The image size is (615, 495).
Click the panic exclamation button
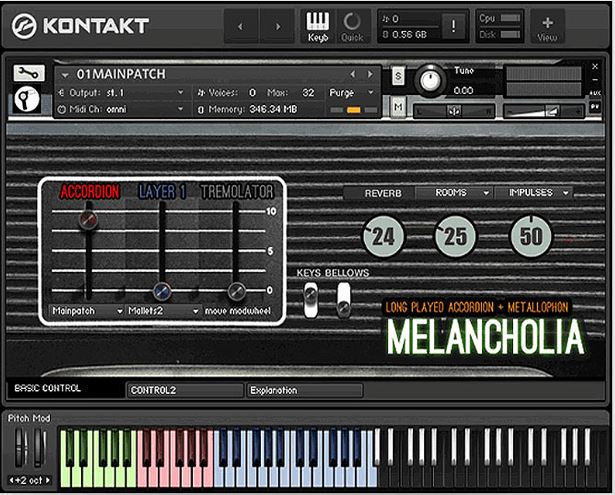pyautogui.click(x=453, y=26)
